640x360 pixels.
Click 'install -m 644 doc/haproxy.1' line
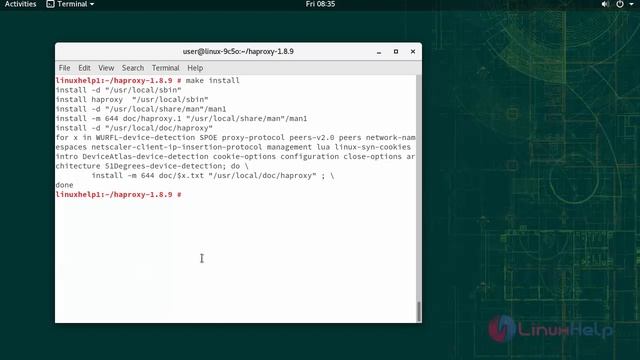click(x=181, y=118)
